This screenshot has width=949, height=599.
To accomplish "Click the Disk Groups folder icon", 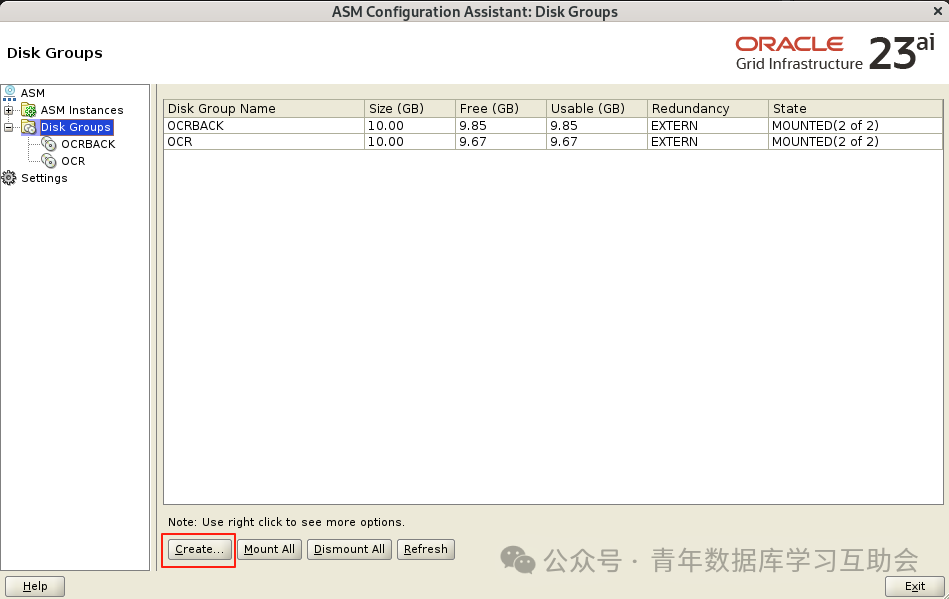I will coord(28,127).
